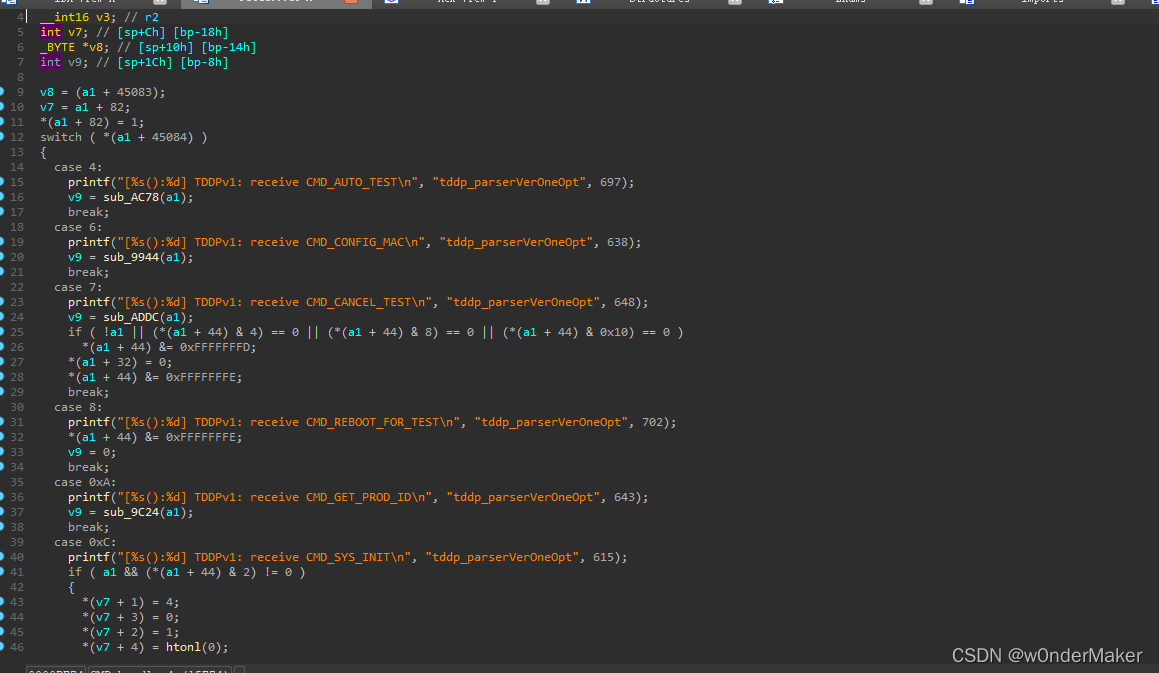Toggle the breakpoint dot on line 20

[x=2, y=257]
